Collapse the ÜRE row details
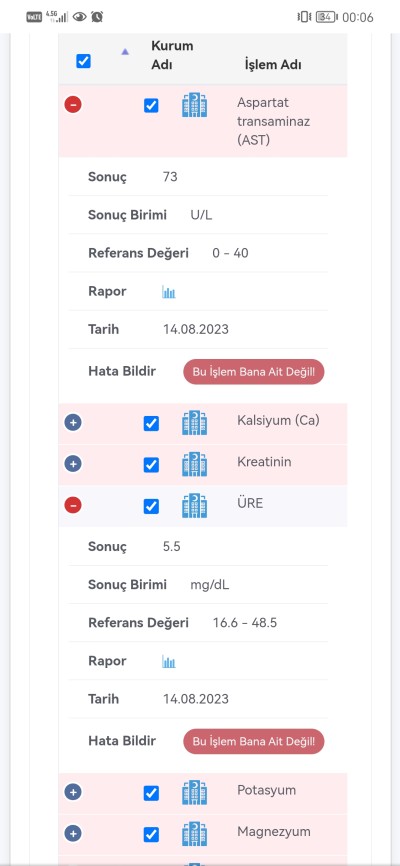Screen dimensions: 400x866 pos(73,505)
